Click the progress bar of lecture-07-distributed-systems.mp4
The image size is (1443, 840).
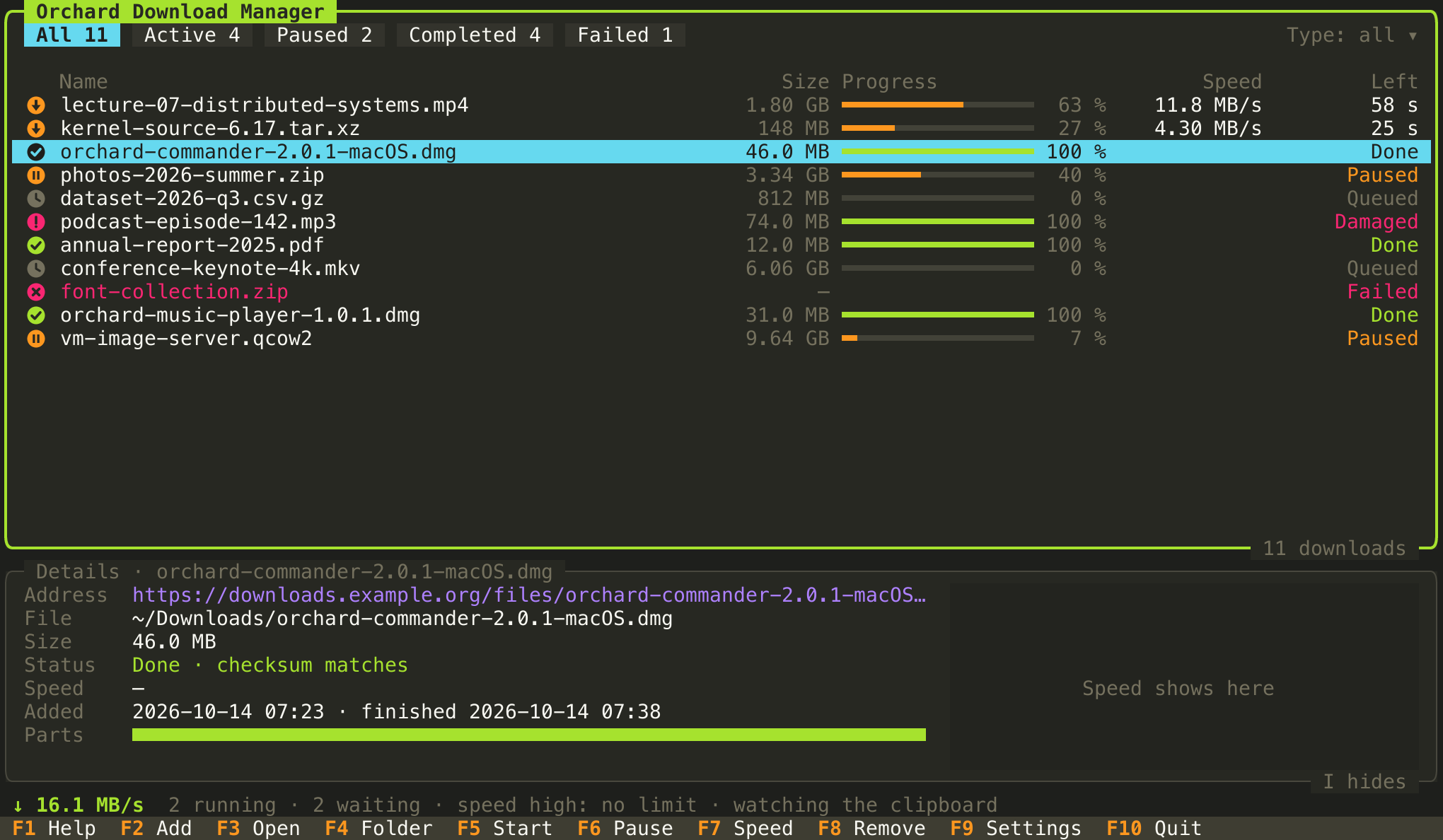point(938,105)
